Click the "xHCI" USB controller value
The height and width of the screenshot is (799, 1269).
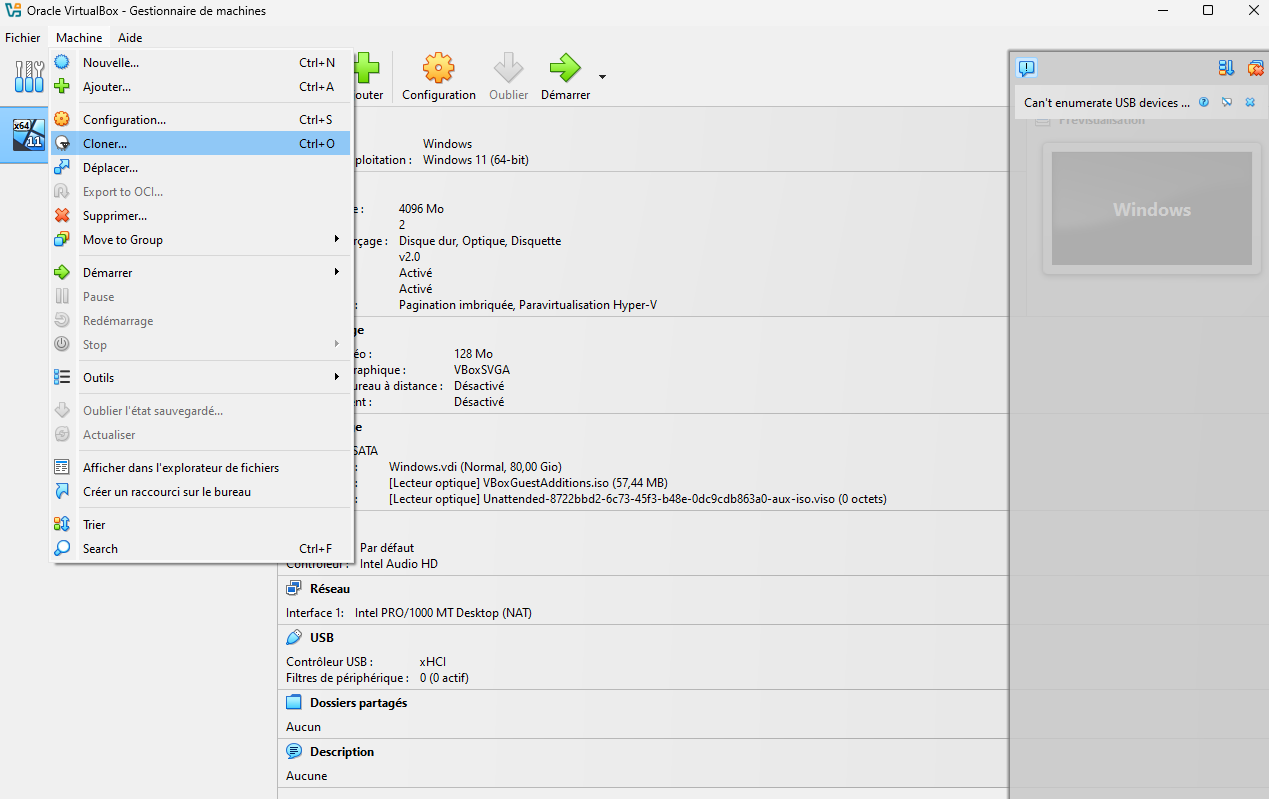433,662
